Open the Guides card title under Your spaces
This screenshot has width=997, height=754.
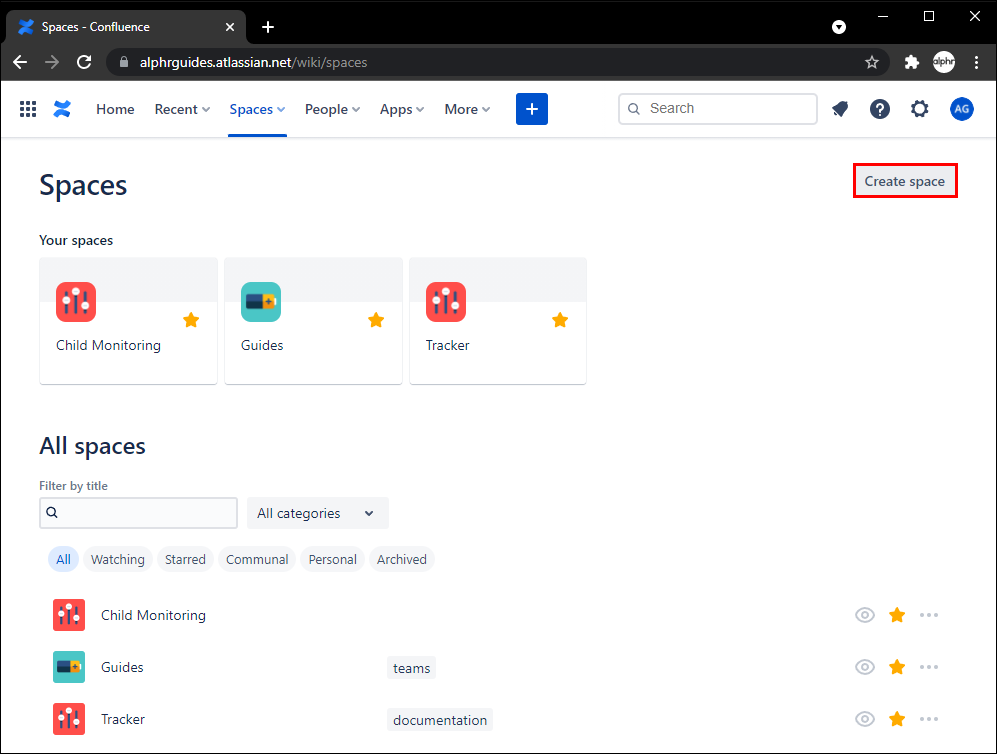pyautogui.click(x=262, y=345)
